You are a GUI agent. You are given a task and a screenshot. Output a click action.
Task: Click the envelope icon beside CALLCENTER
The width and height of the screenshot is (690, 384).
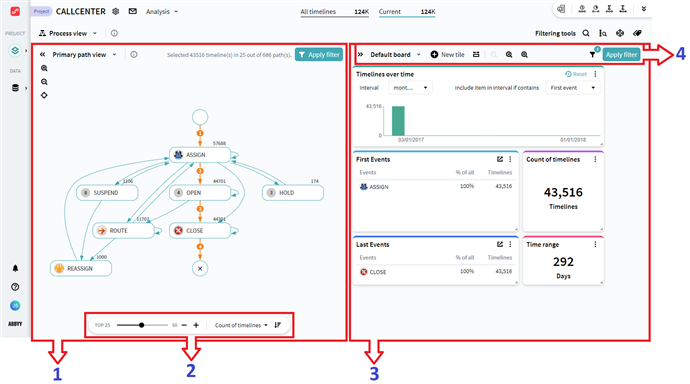click(x=132, y=11)
